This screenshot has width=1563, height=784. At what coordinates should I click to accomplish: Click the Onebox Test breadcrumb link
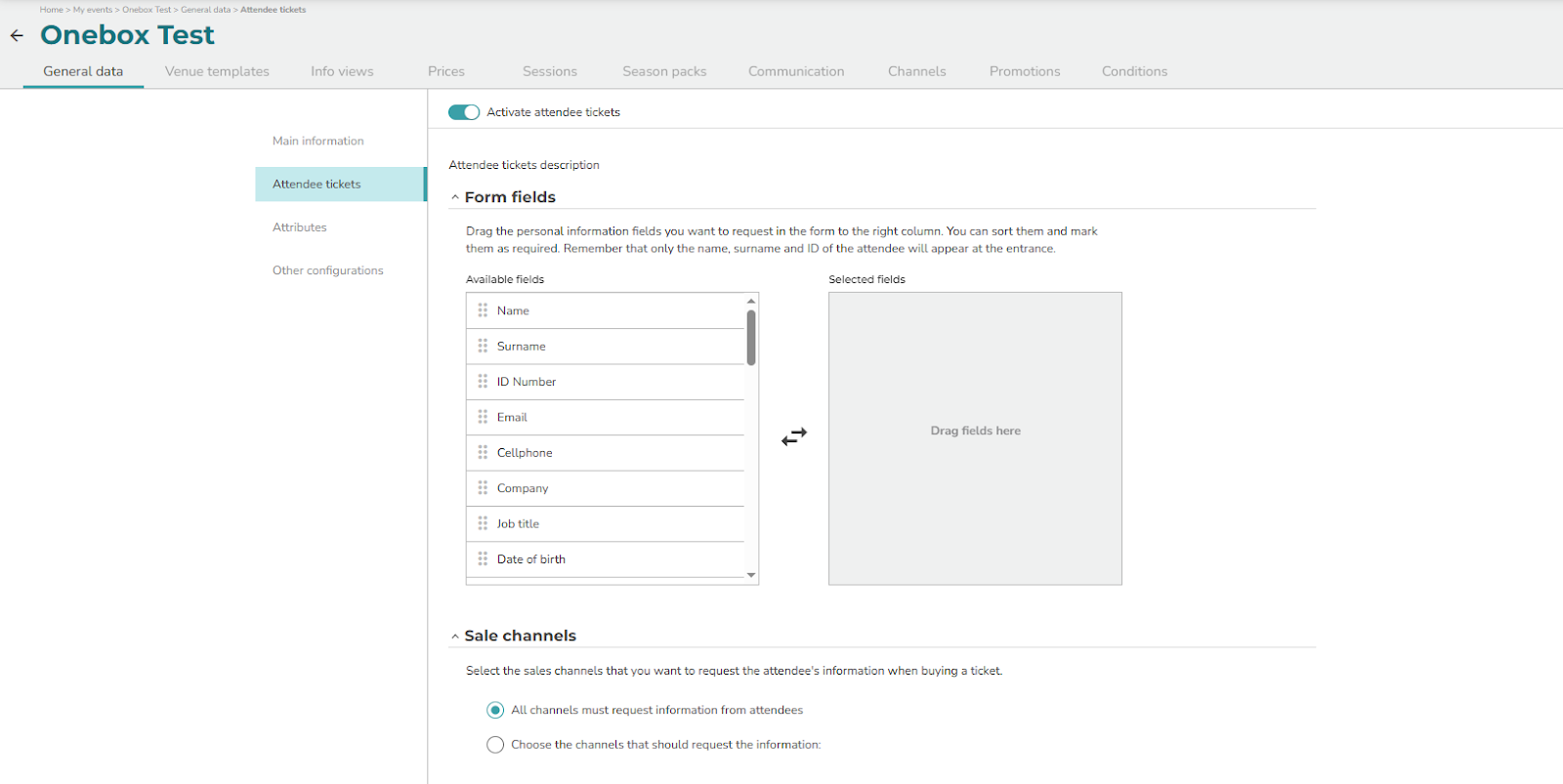point(147,10)
